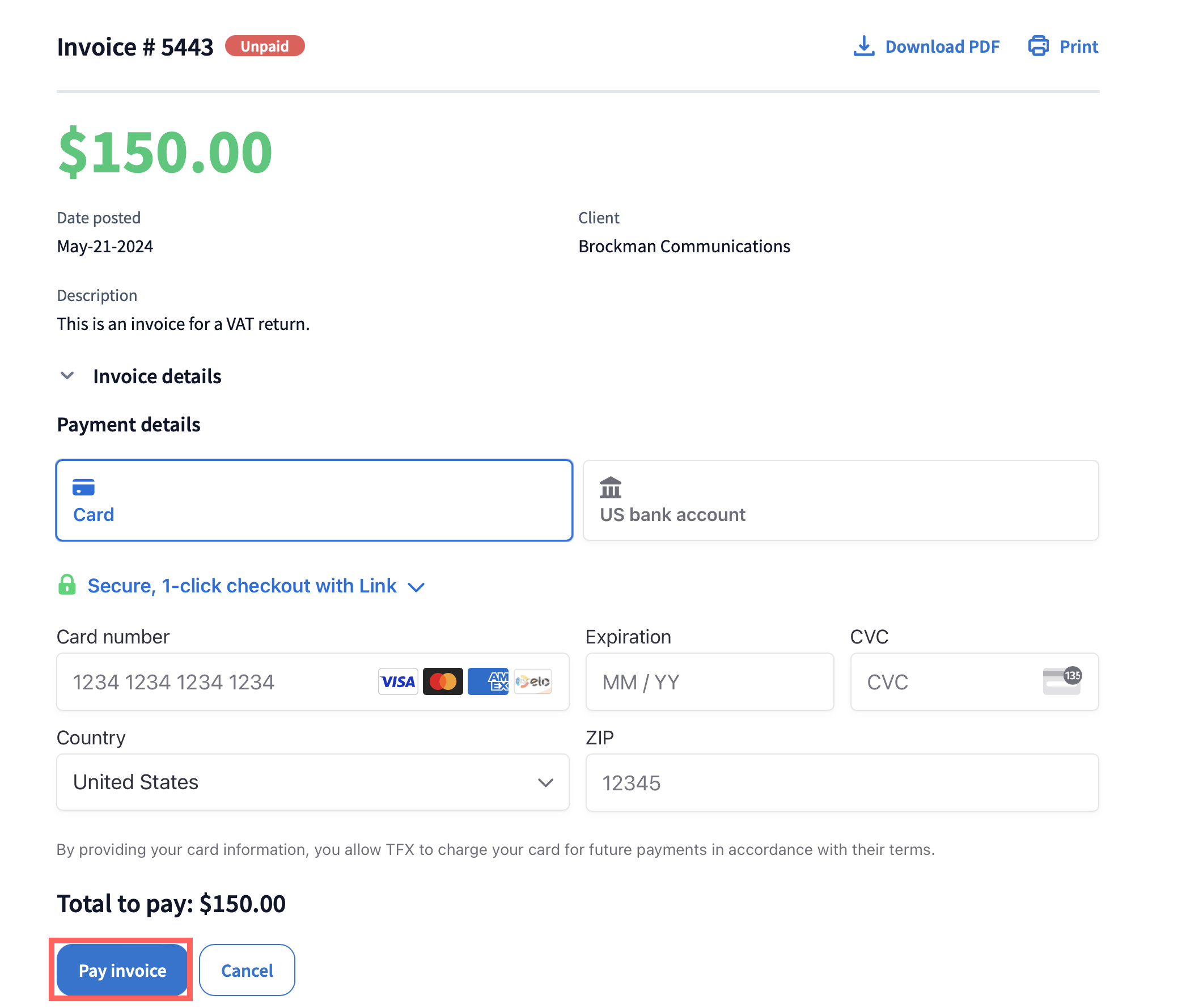The width and height of the screenshot is (1186, 1008).
Task: Focus the Card number field
Action: pyautogui.click(x=217, y=681)
